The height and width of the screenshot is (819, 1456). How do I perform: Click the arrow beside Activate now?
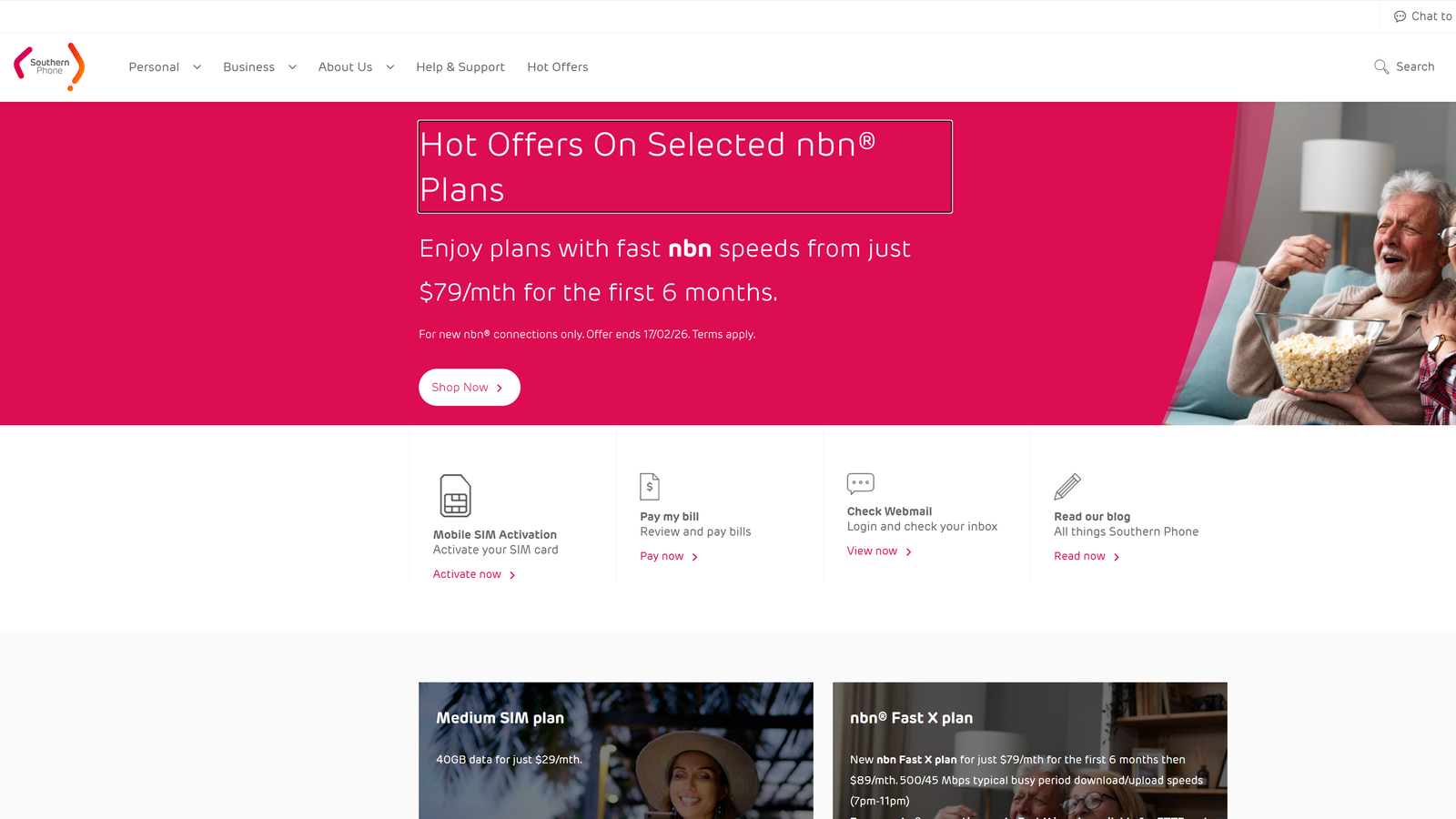click(x=512, y=575)
